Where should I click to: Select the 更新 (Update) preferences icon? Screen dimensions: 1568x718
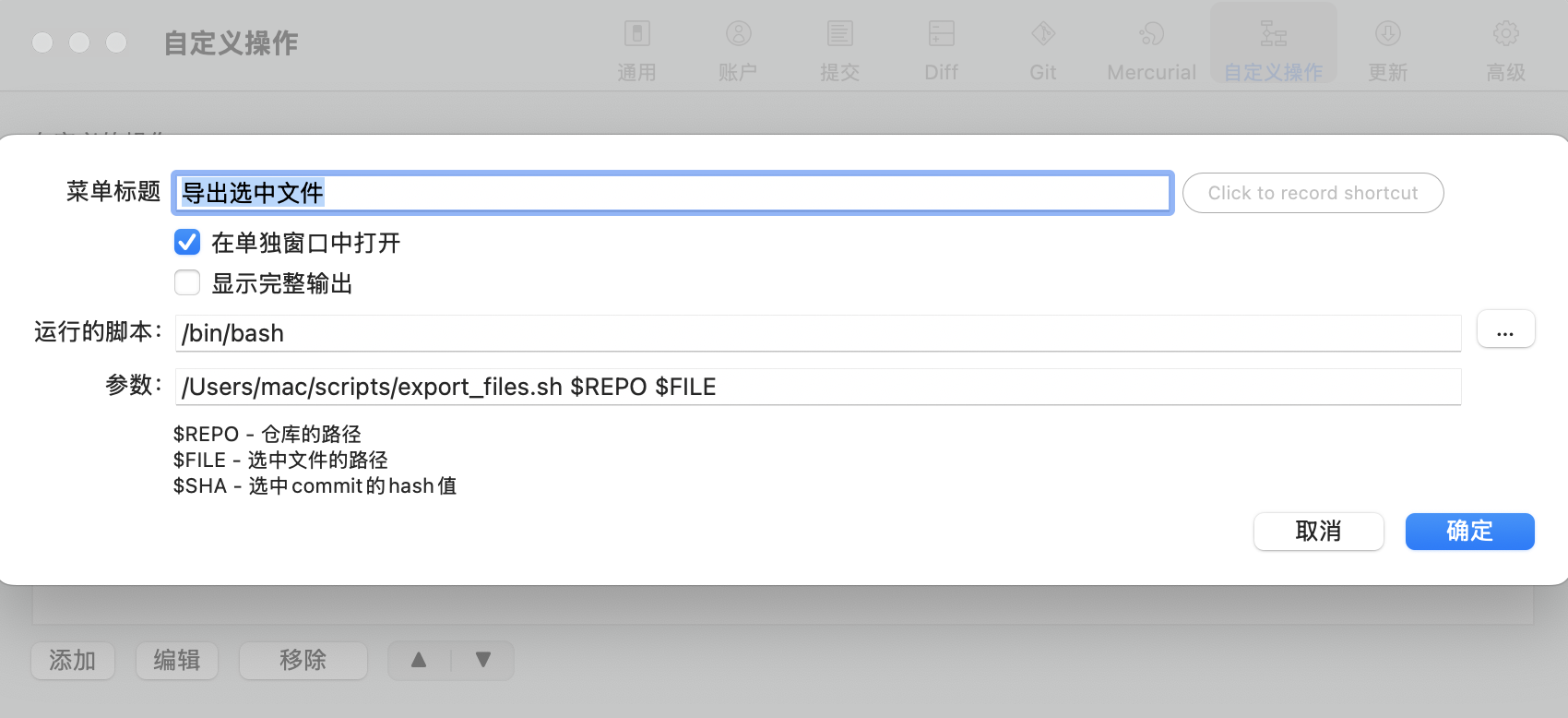1387,35
